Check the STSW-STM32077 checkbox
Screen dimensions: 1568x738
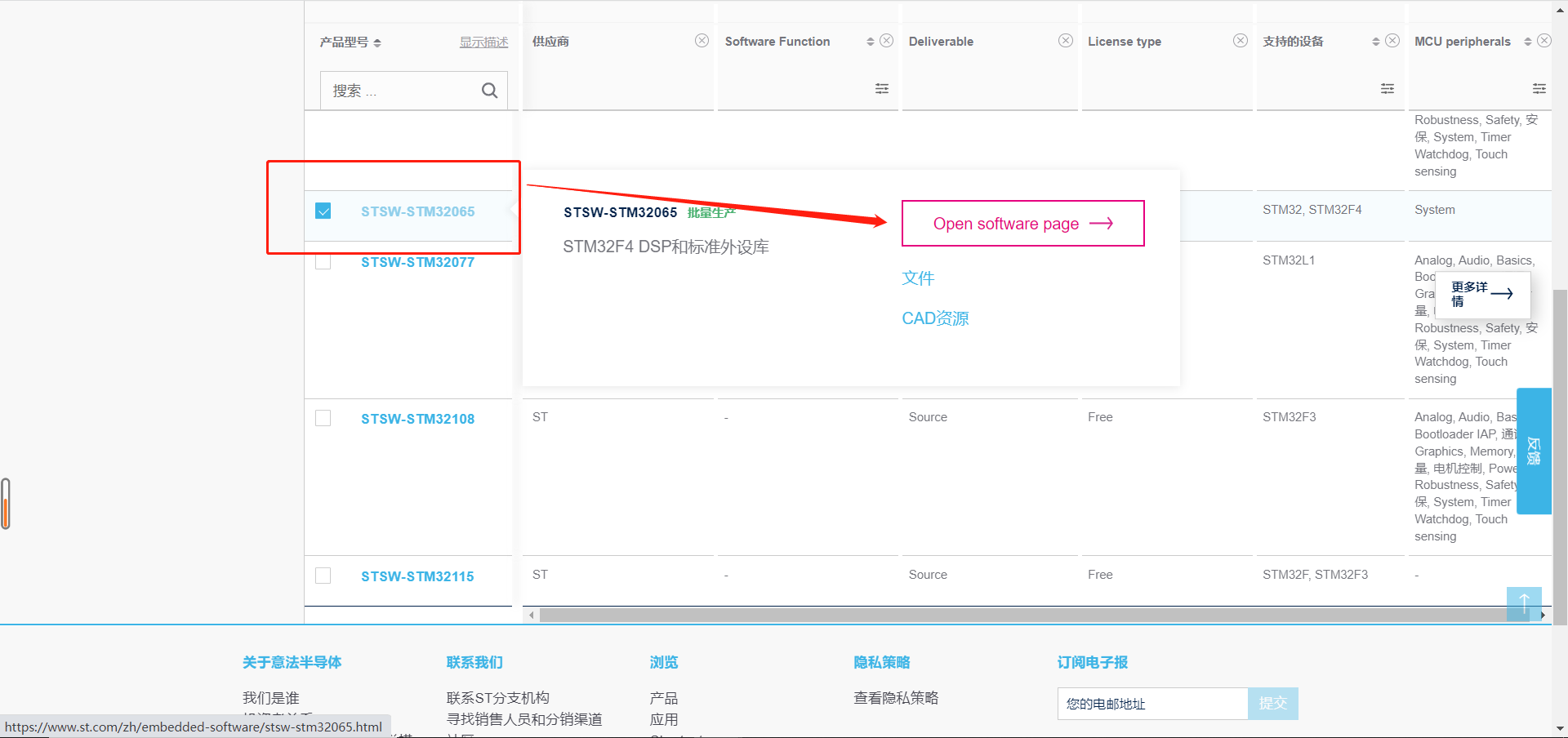click(323, 261)
